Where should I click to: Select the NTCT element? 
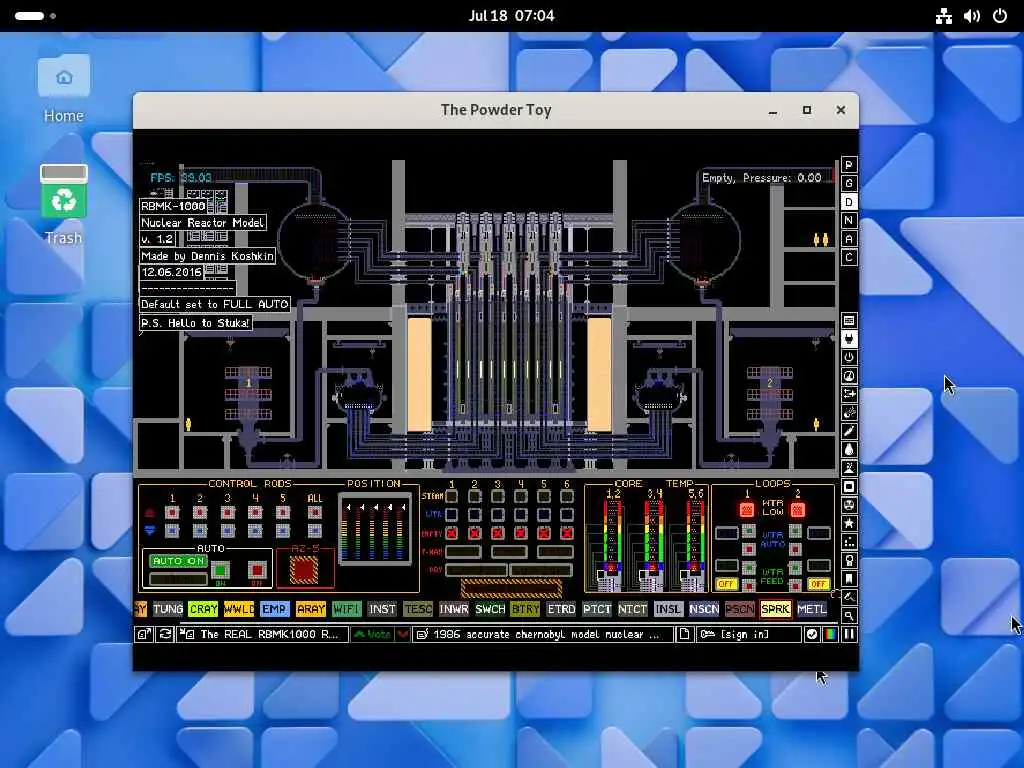(x=632, y=609)
